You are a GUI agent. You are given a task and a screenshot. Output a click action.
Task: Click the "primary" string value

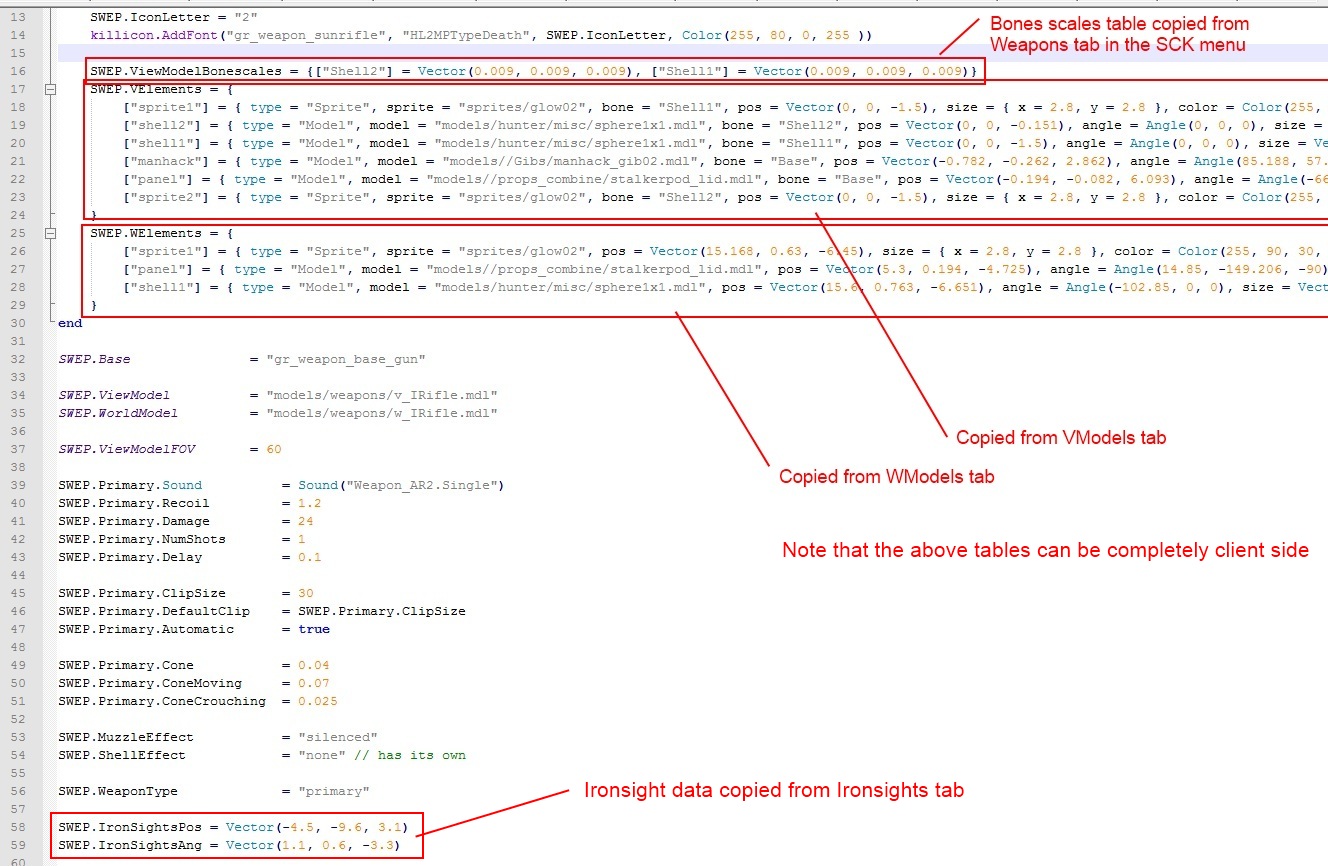(334, 792)
